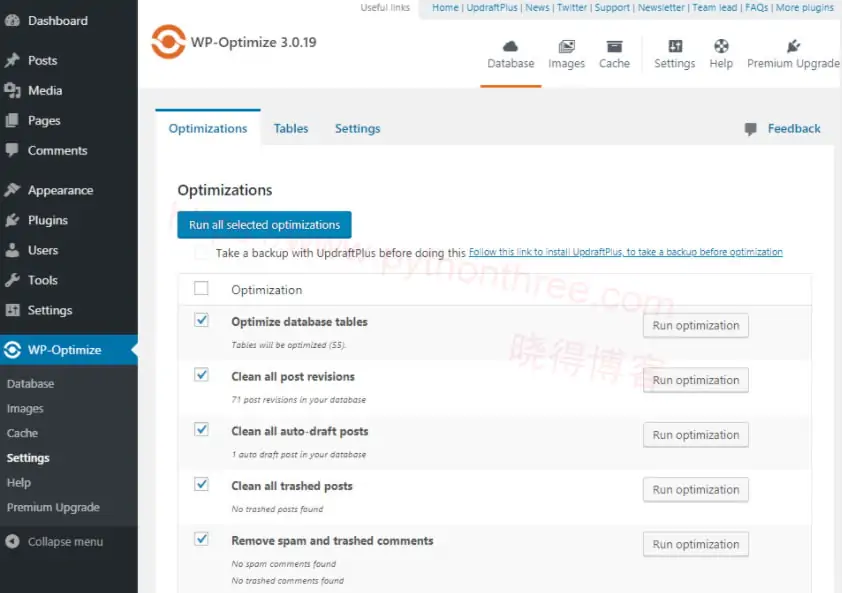The width and height of the screenshot is (842, 593).
Task: Toggle the Take a backup with UpdraftPlus checkbox
Action: click(x=201, y=252)
